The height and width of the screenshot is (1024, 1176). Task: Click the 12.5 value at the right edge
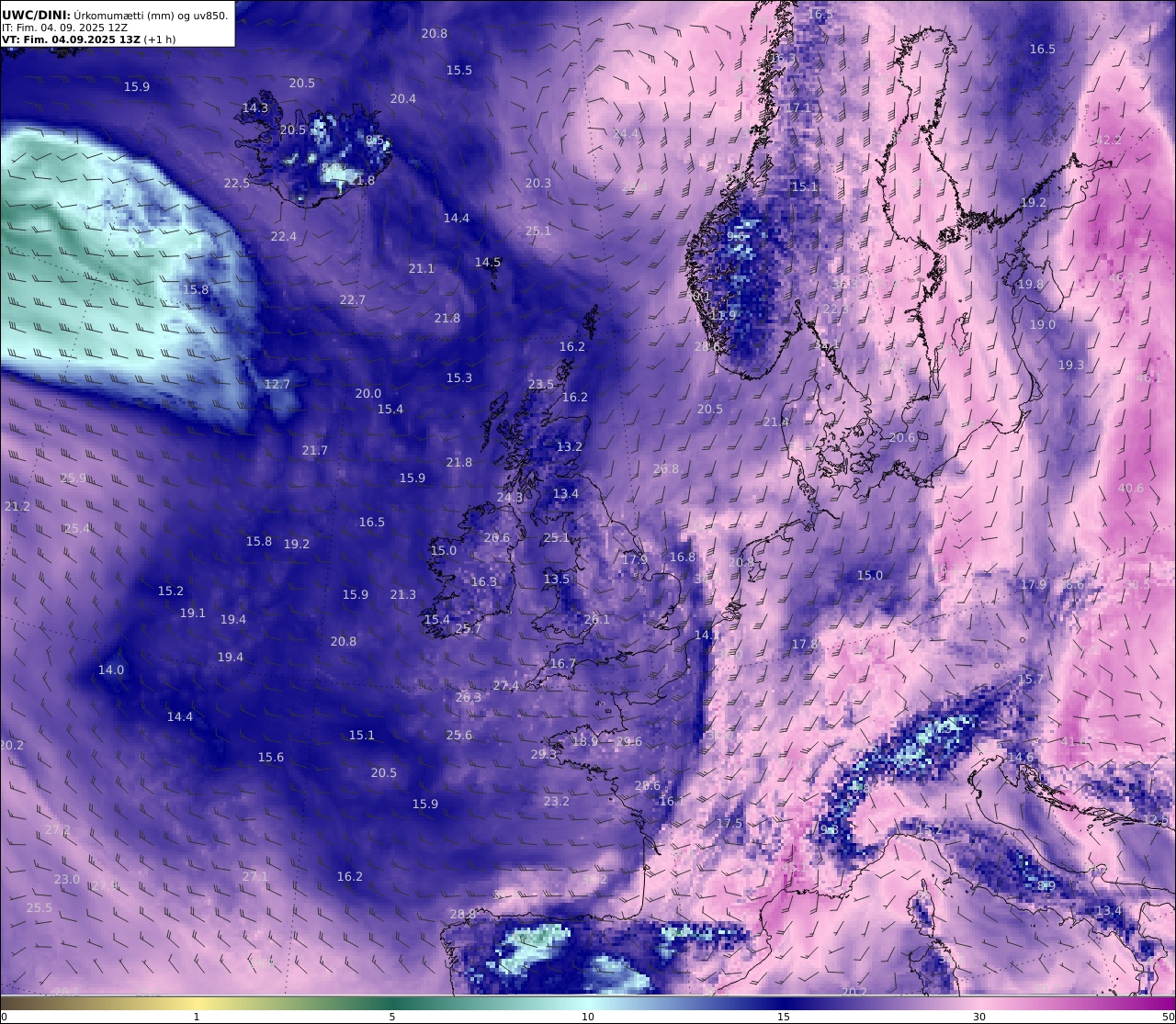pos(1156,819)
